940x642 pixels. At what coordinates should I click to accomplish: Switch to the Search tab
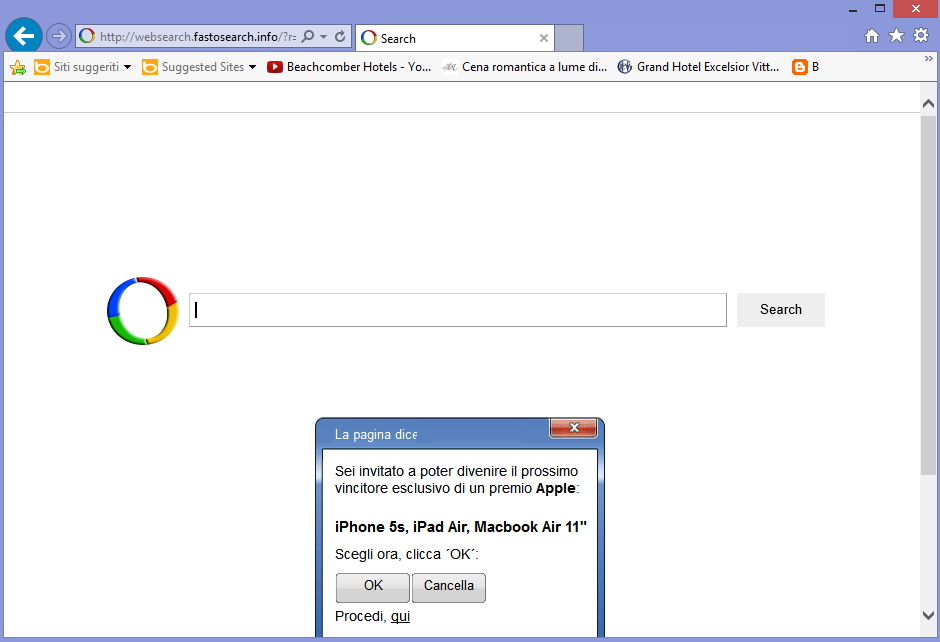[454, 38]
